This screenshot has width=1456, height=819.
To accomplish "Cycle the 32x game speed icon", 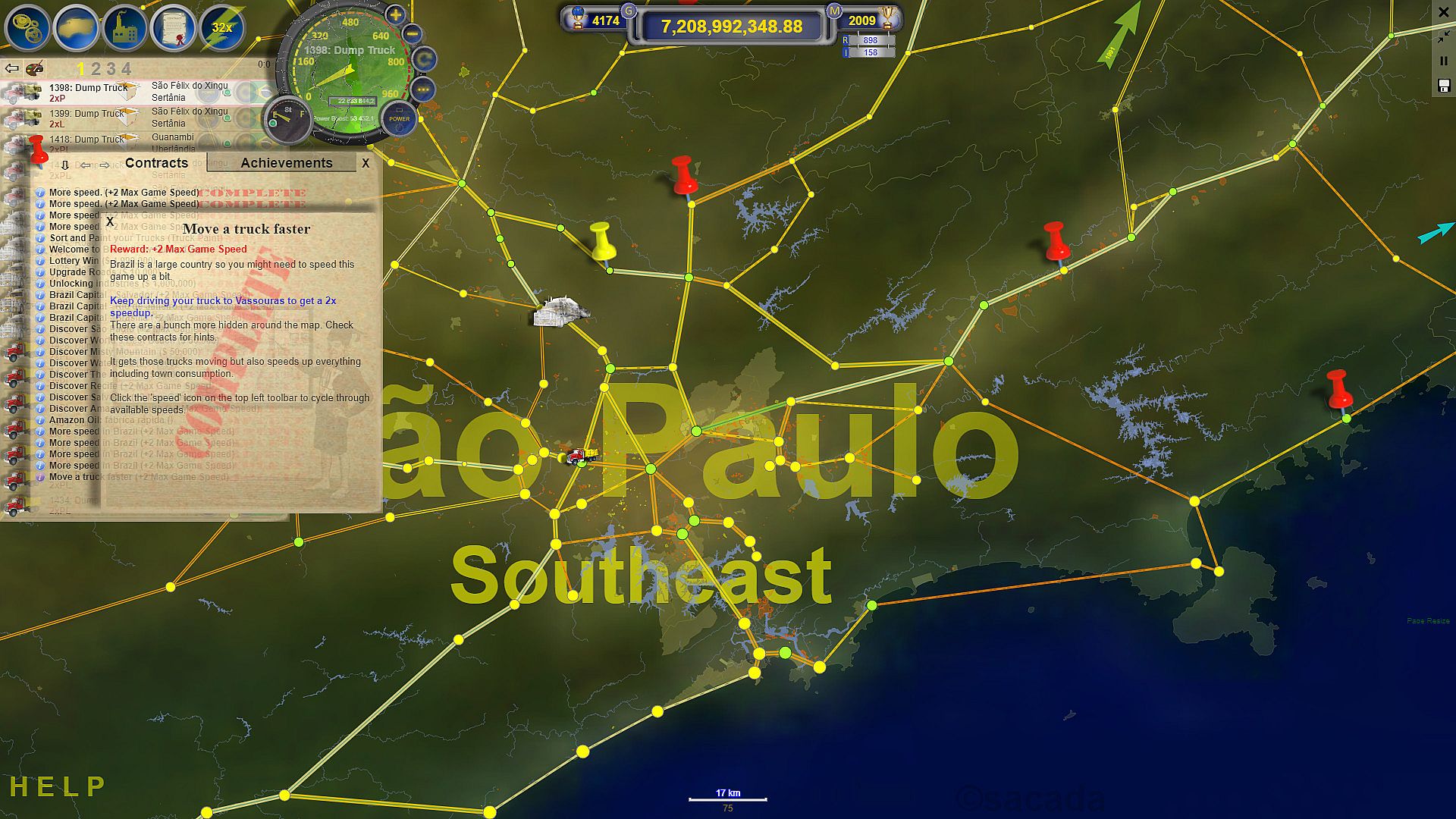I will click(222, 27).
